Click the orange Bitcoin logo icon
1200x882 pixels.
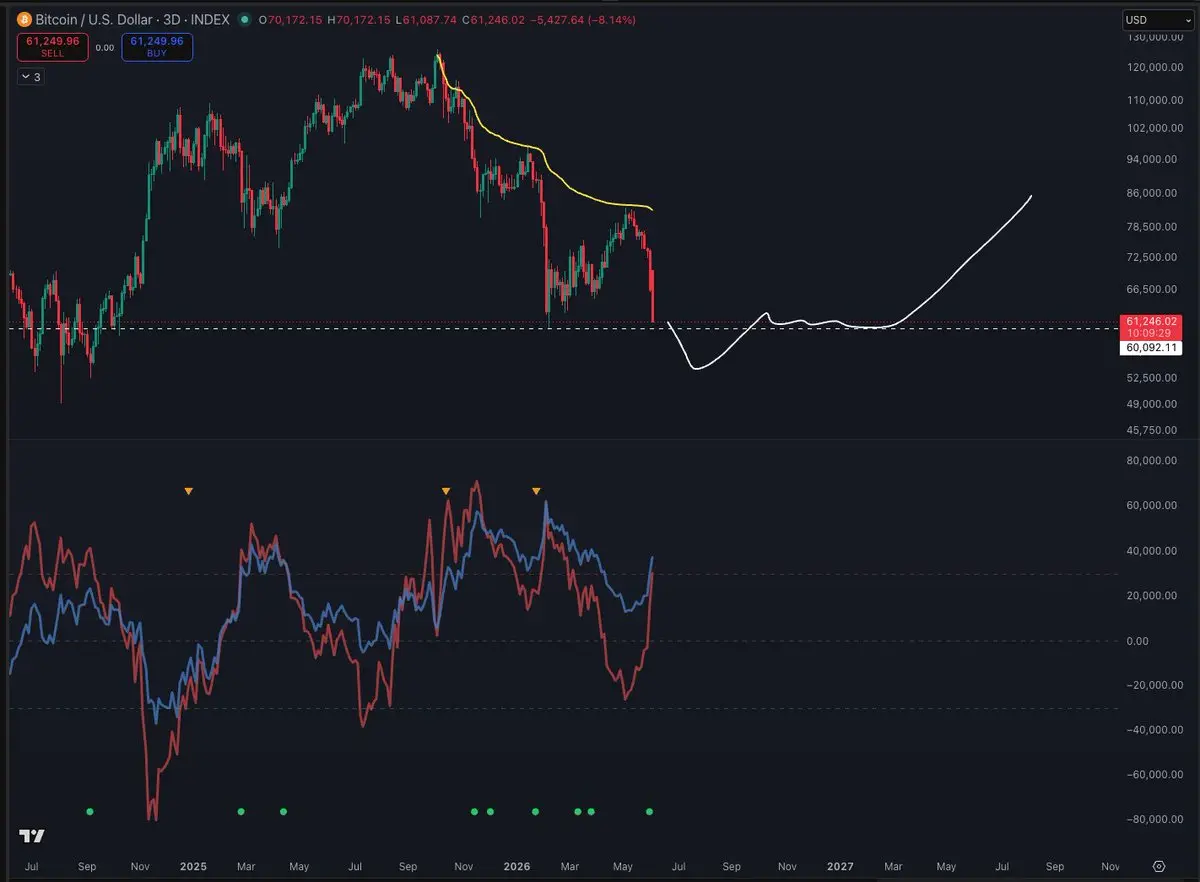24,20
